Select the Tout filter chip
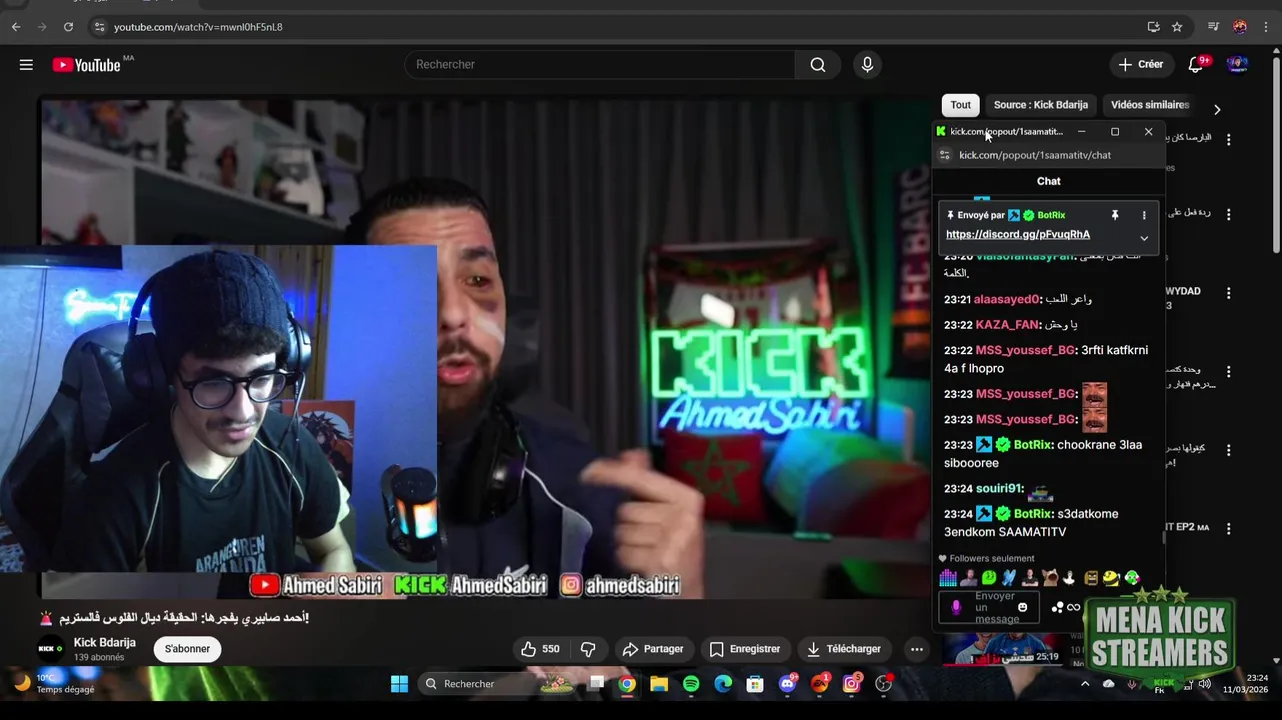Viewport: 1282px width, 720px height. (x=961, y=105)
